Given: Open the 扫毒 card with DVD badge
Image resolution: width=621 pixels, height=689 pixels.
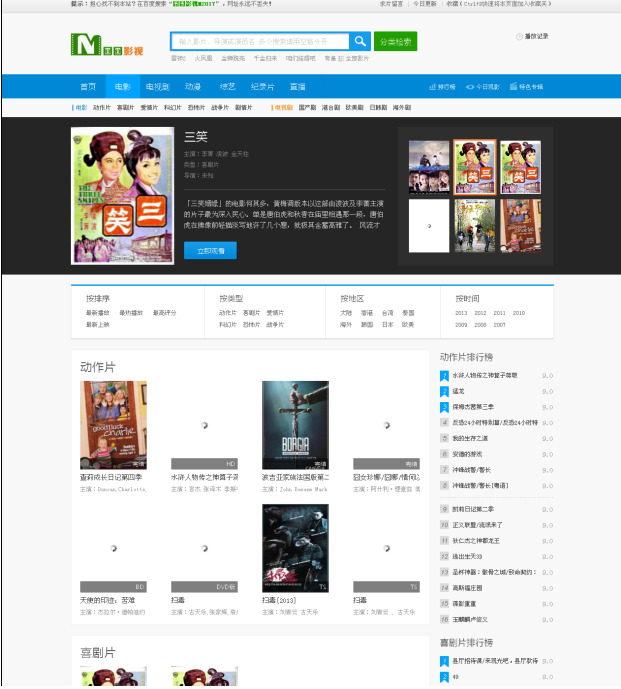Looking at the screenshot, I should pyautogui.click(x=204, y=548).
